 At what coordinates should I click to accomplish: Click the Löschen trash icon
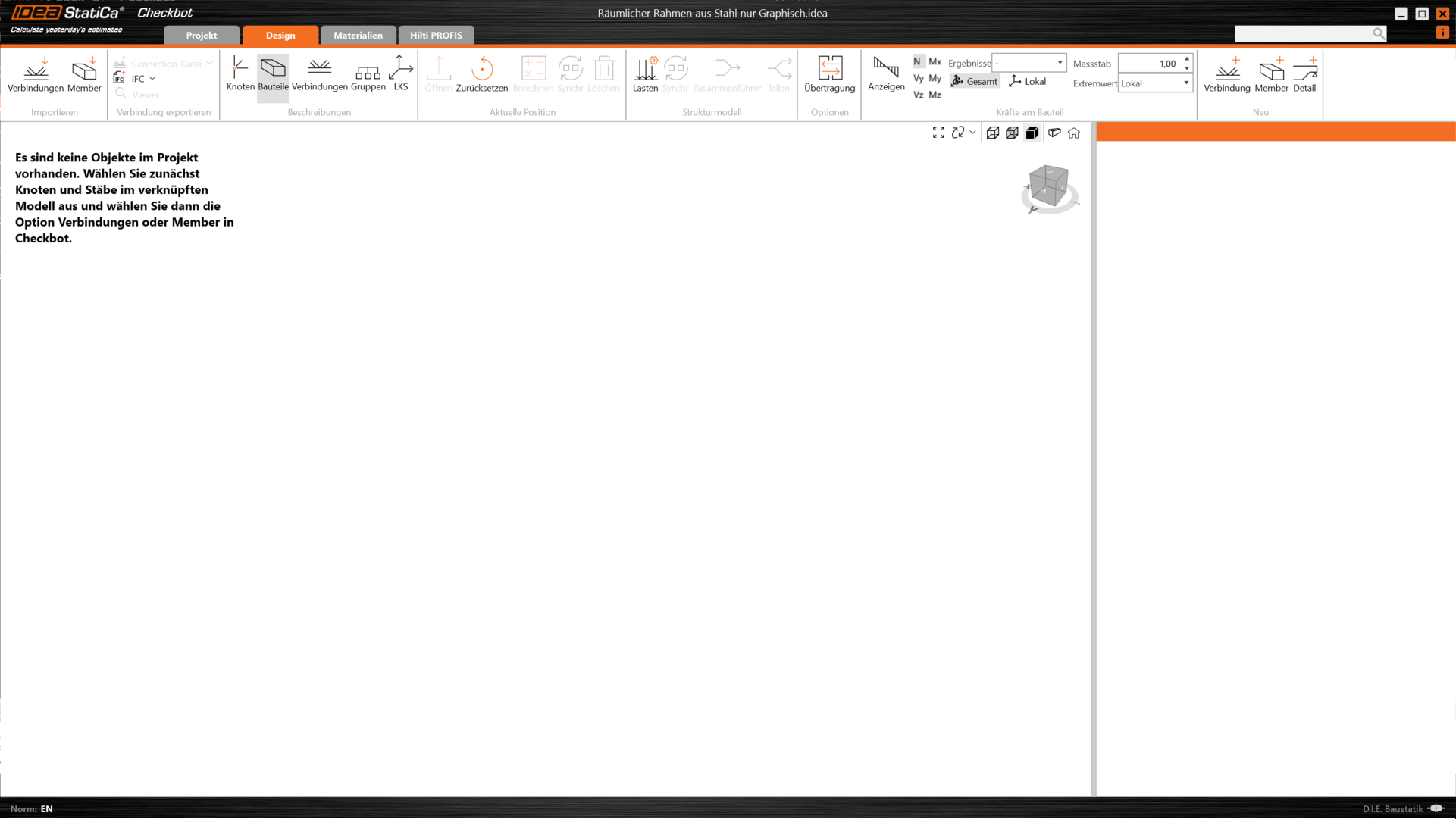(x=604, y=74)
